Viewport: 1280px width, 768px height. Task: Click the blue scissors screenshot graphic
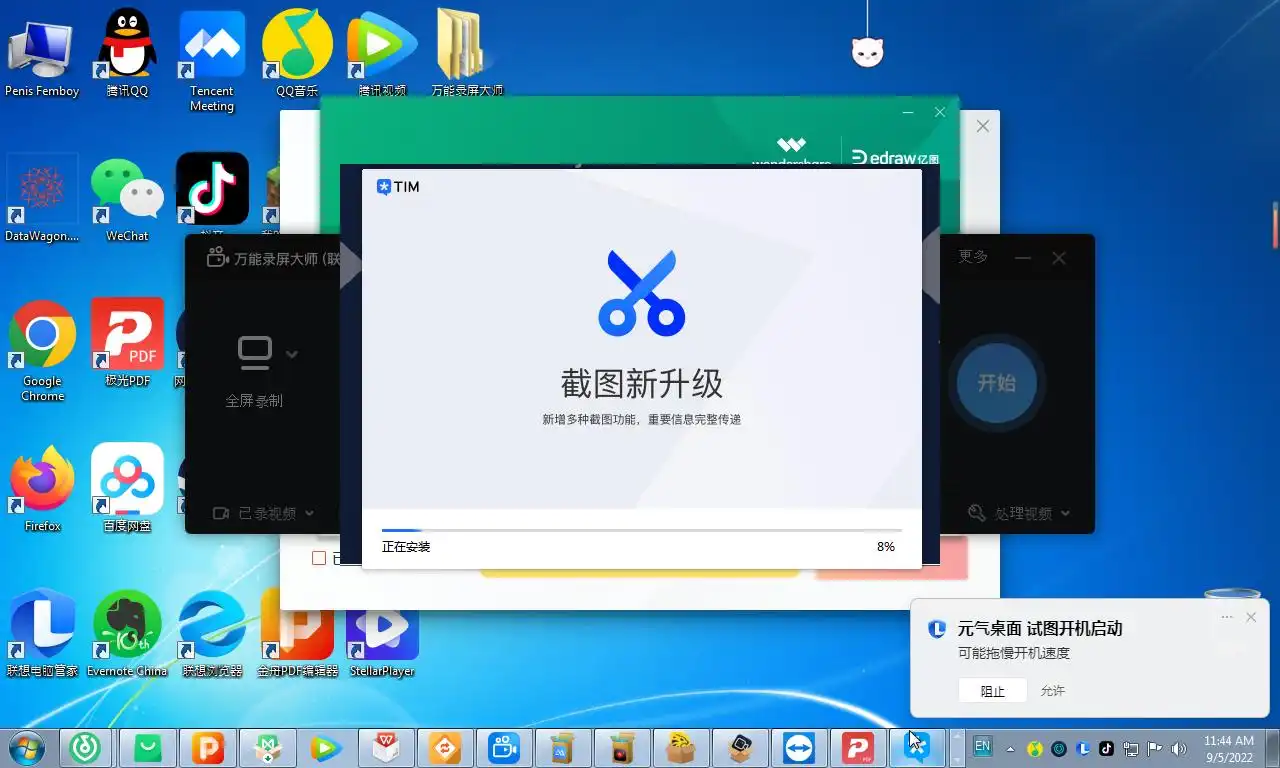[x=641, y=292]
